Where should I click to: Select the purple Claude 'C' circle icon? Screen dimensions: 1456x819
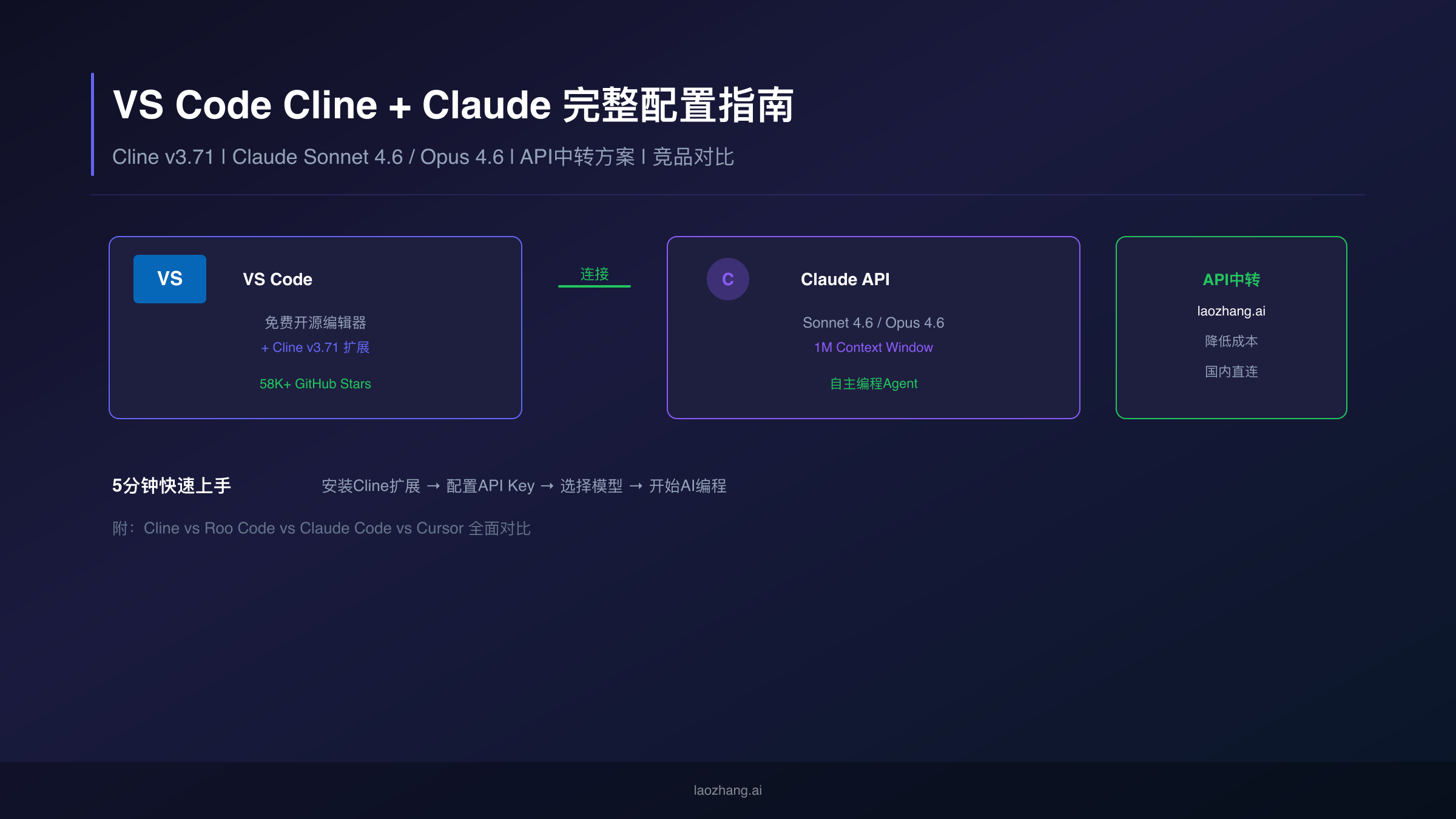[x=728, y=278]
